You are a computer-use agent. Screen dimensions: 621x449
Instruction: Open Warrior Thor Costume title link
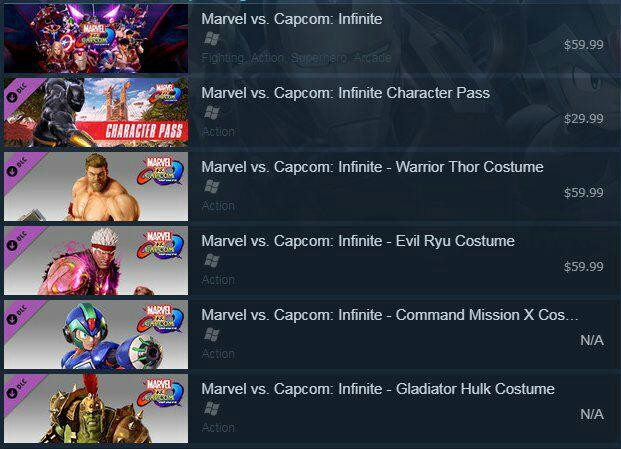click(x=372, y=167)
